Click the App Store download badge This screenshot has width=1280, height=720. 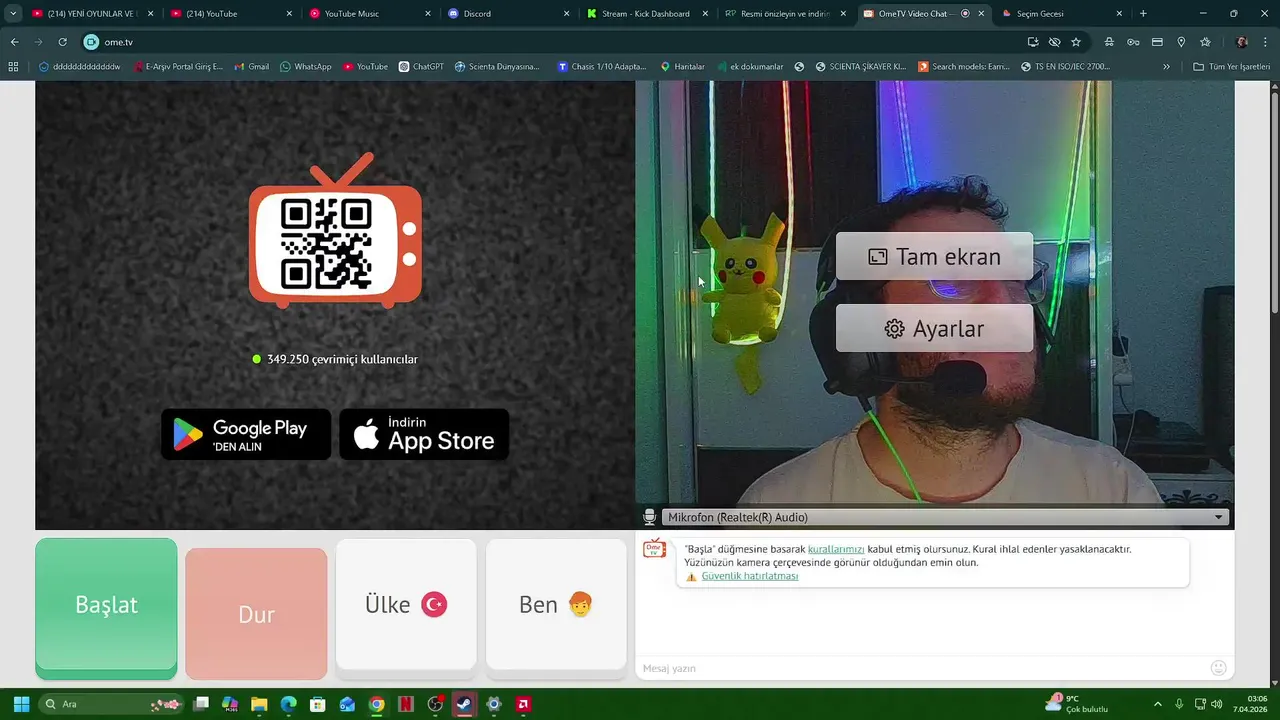click(x=424, y=434)
